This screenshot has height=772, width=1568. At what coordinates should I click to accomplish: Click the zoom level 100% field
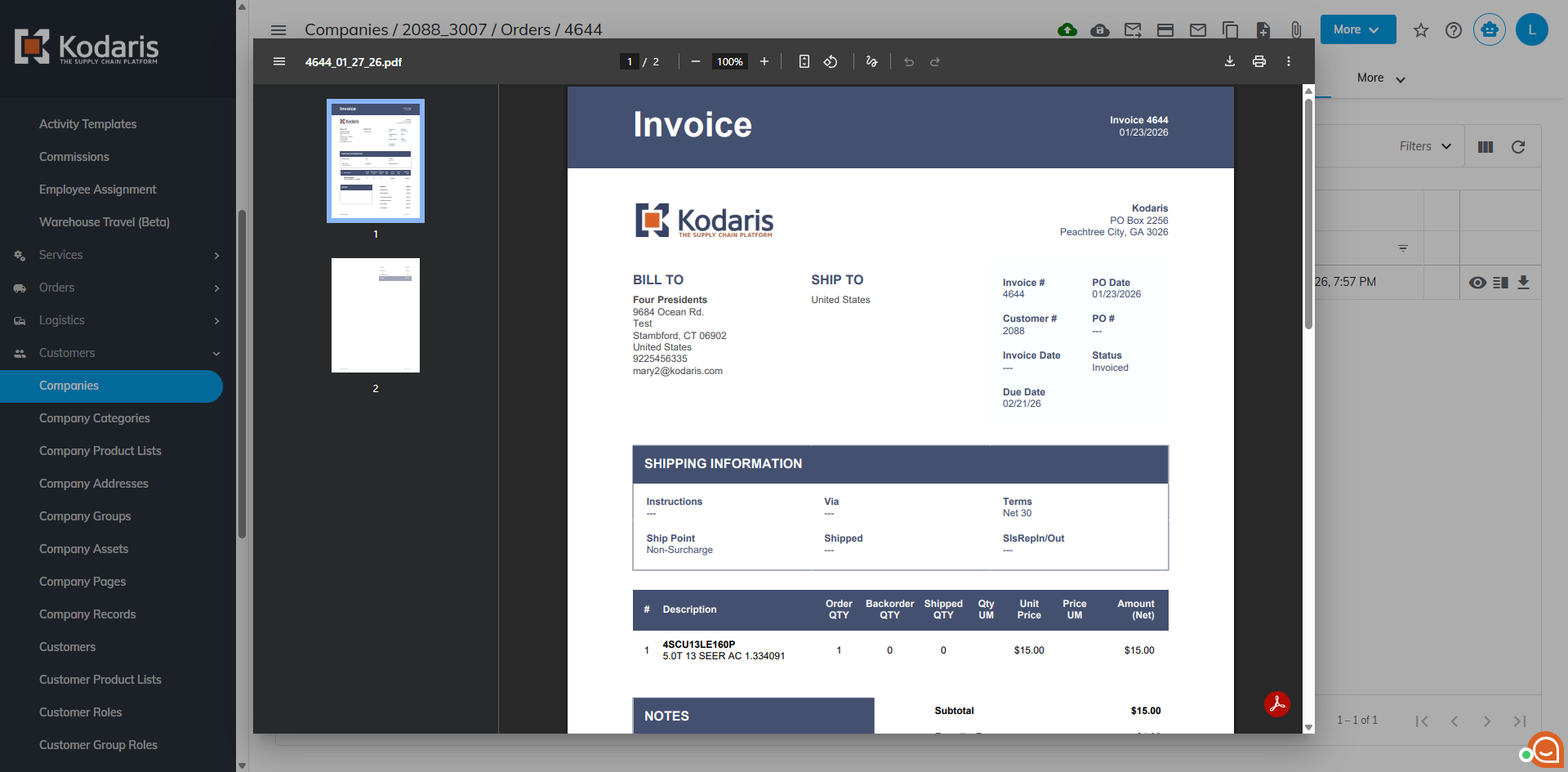(730, 61)
